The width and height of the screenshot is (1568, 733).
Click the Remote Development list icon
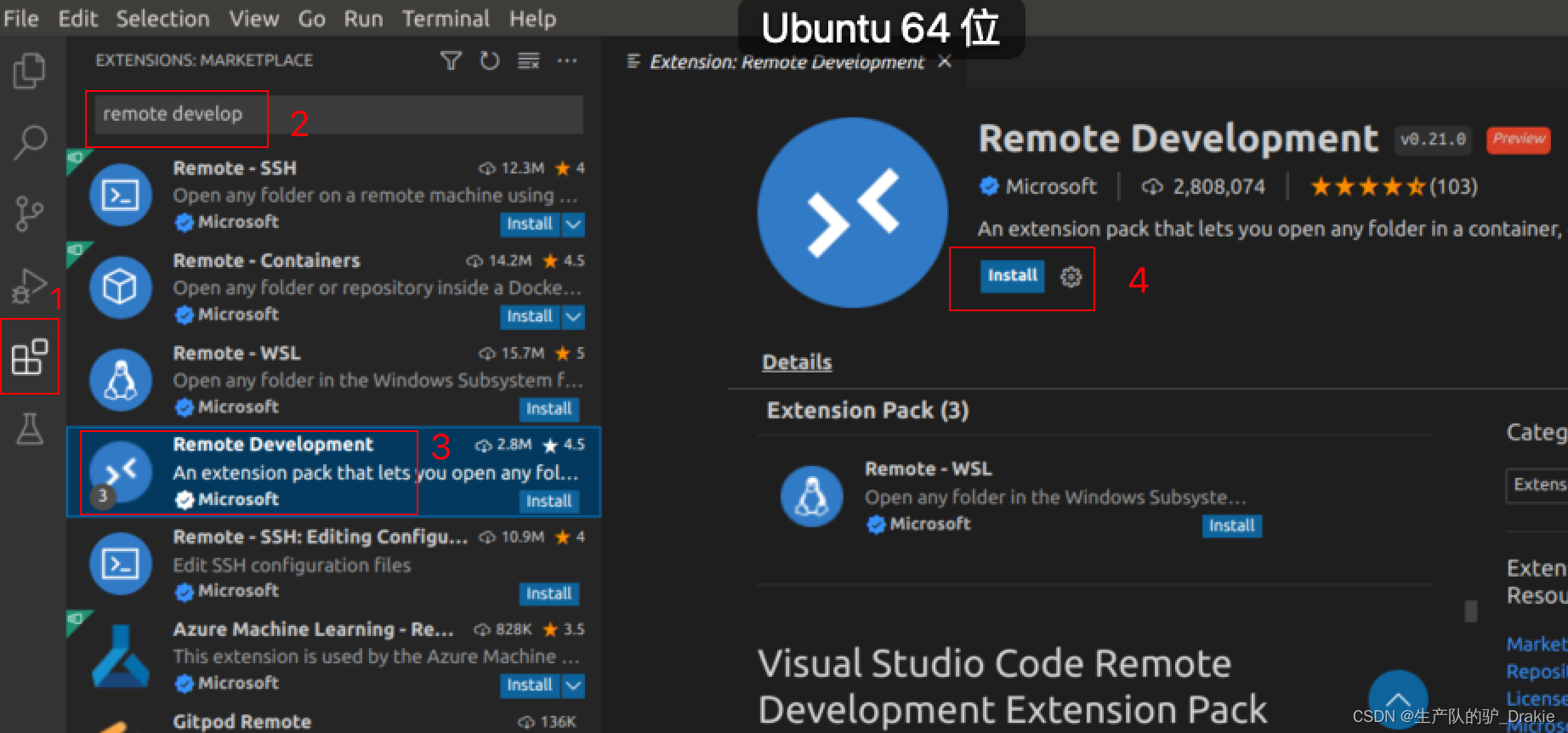tap(121, 471)
